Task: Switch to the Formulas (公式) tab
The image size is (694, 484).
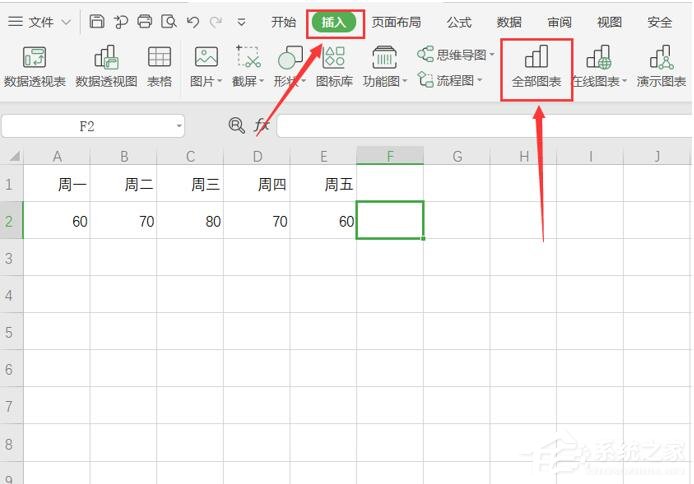Action: [x=459, y=22]
